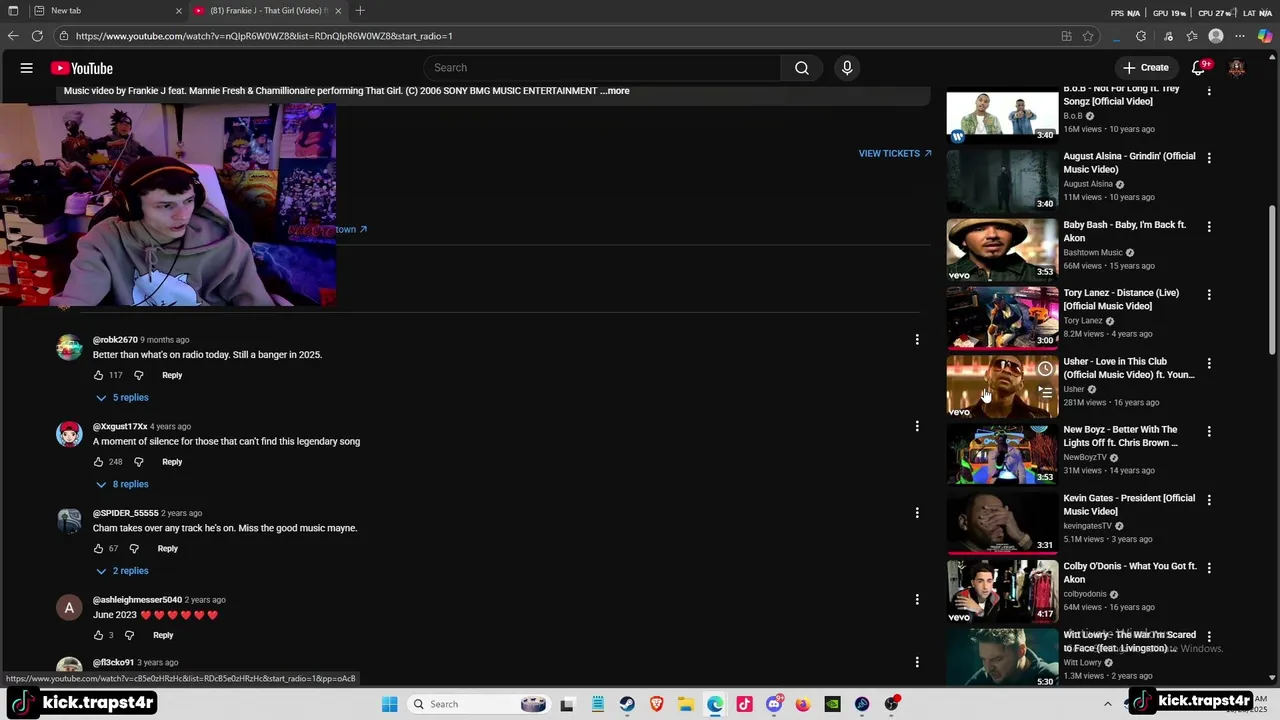Open Brave browser from taskbar
1280x720 pixels.
(656, 704)
